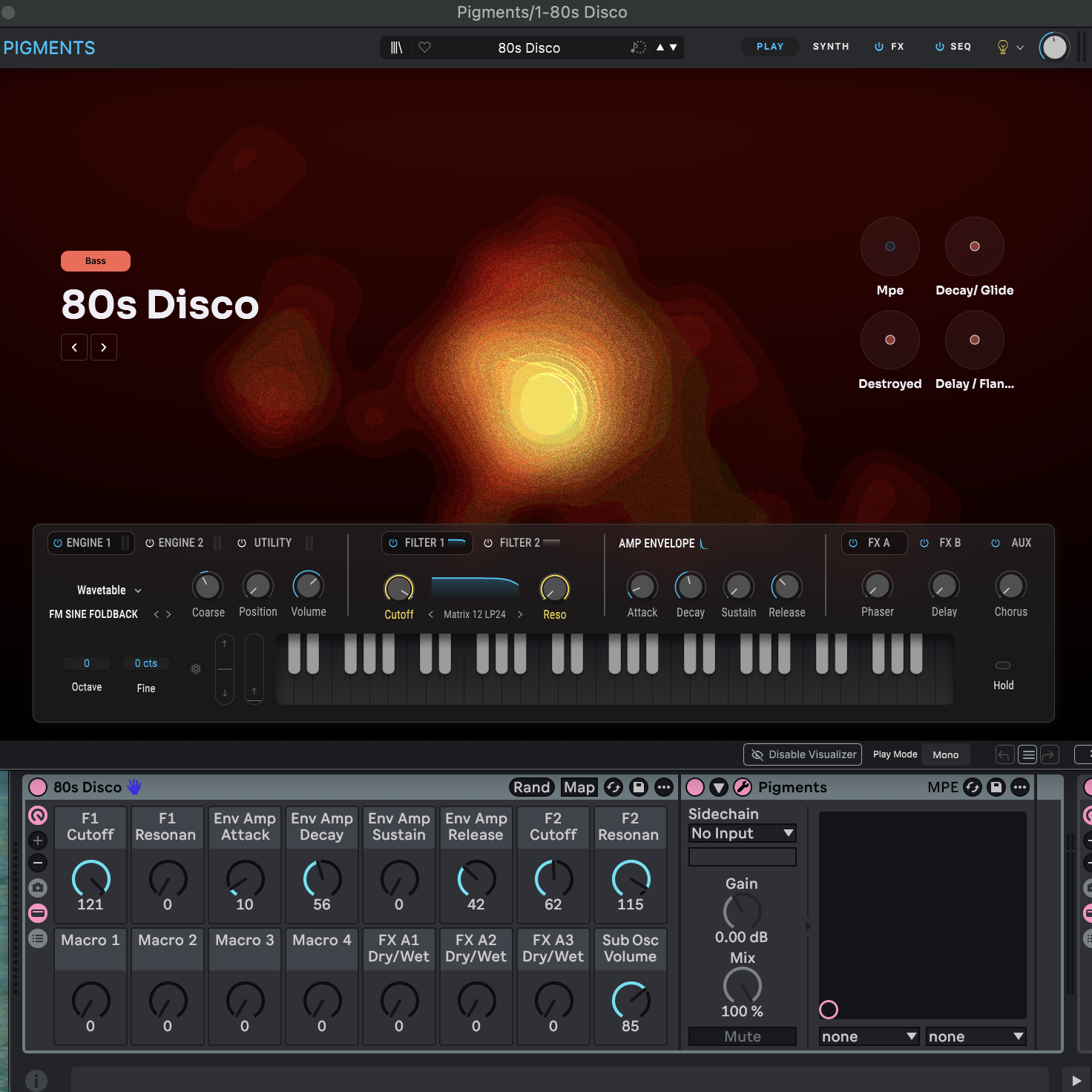Click the Rand button
The height and width of the screenshot is (1092, 1092).
coord(532,787)
